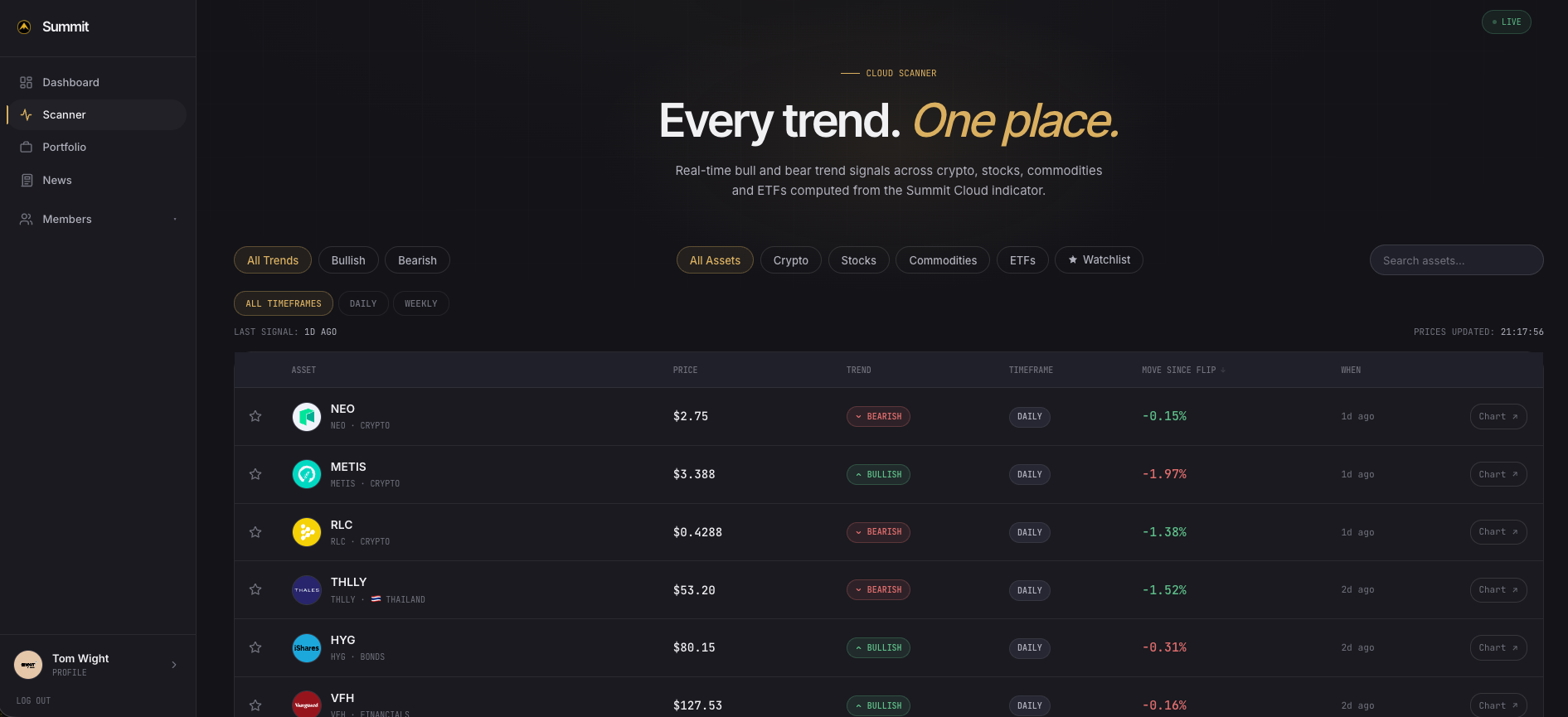Focus the Search assets field

click(x=1456, y=260)
